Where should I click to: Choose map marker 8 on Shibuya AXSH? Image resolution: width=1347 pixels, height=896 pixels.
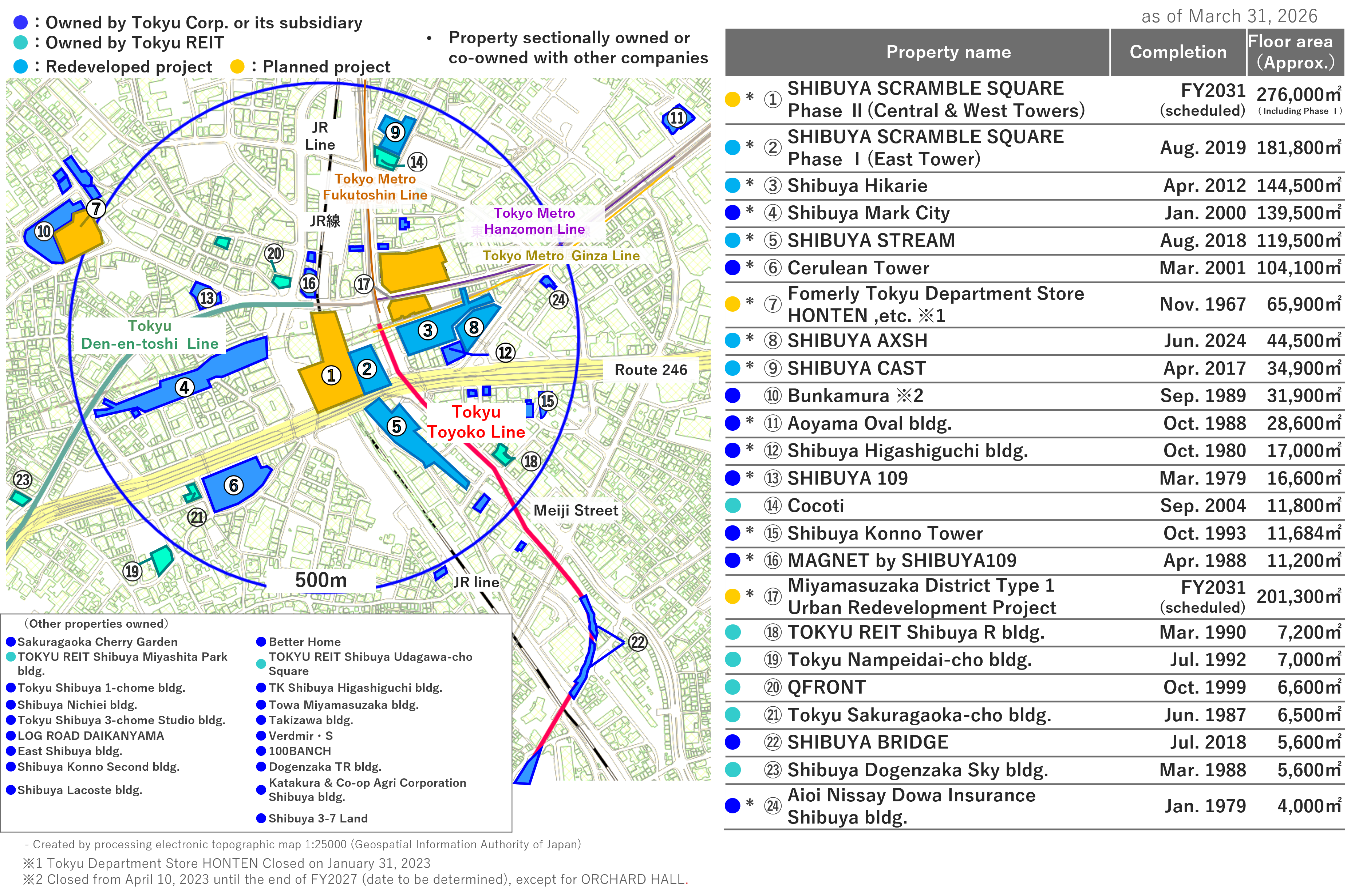point(473,327)
